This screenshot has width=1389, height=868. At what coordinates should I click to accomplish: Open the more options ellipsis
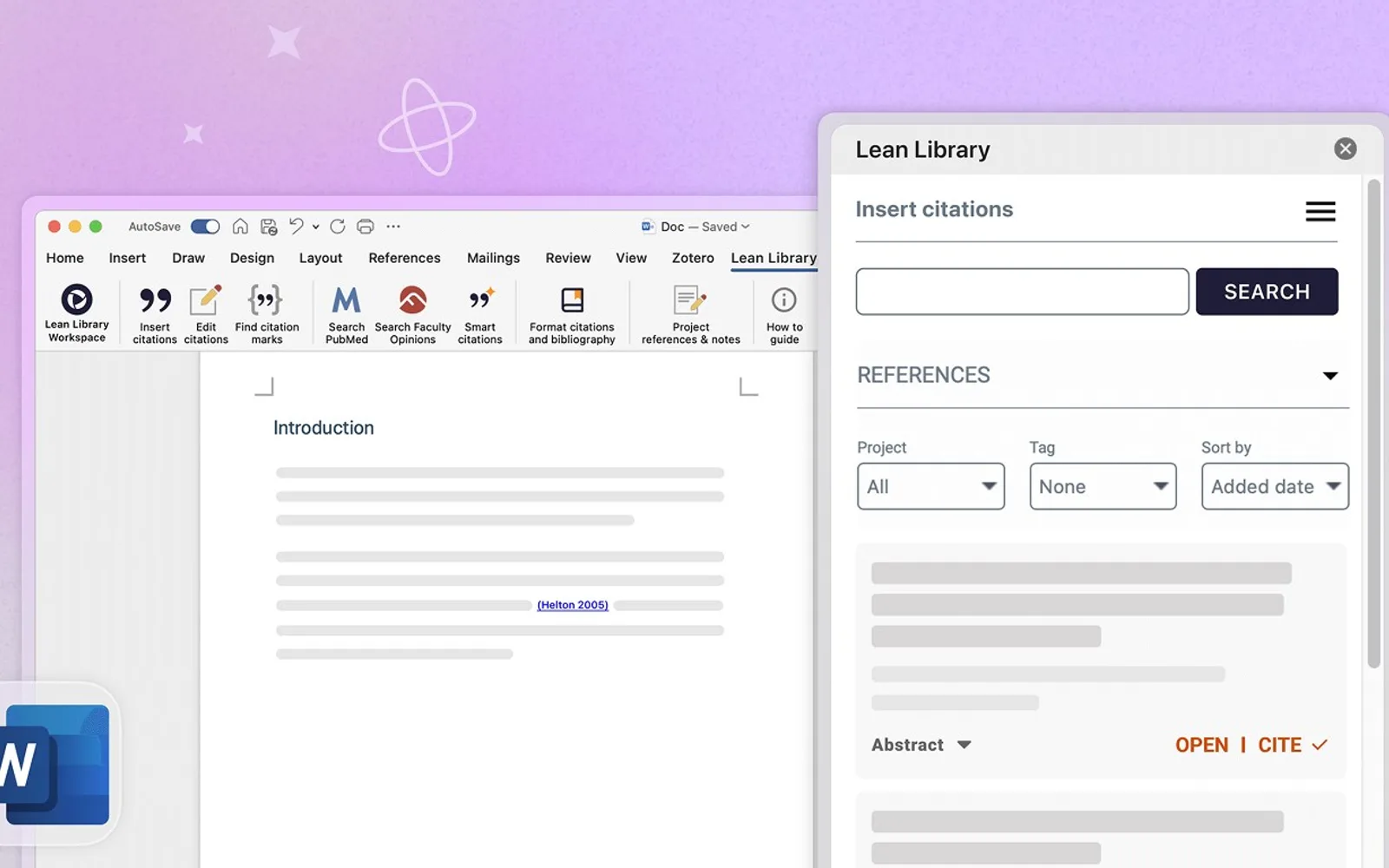coord(393,227)
